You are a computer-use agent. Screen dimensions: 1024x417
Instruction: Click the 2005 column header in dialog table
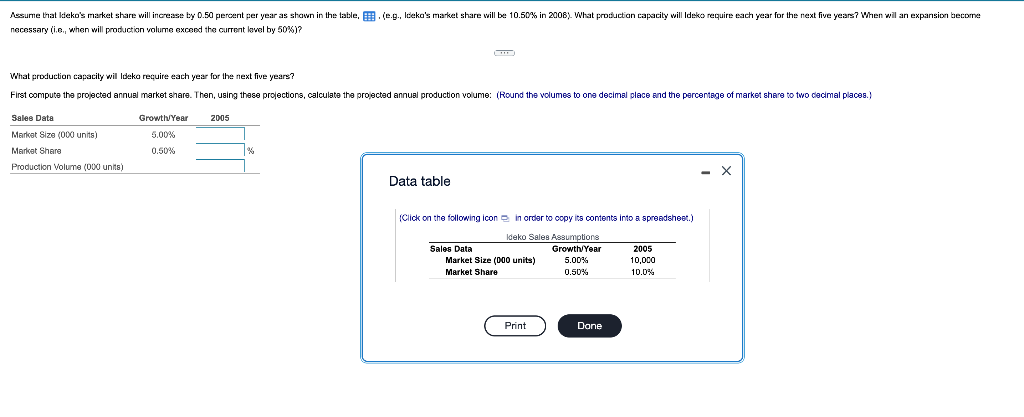point(643,249)
